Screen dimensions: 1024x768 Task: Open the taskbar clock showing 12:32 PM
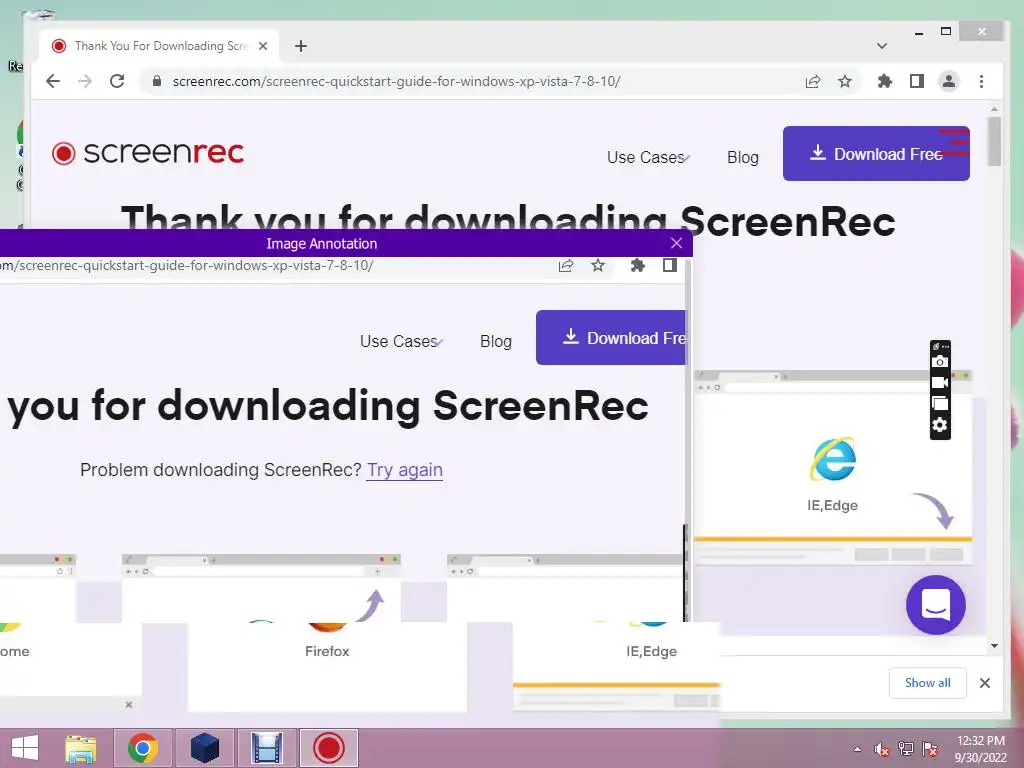(x=981, y=749)
